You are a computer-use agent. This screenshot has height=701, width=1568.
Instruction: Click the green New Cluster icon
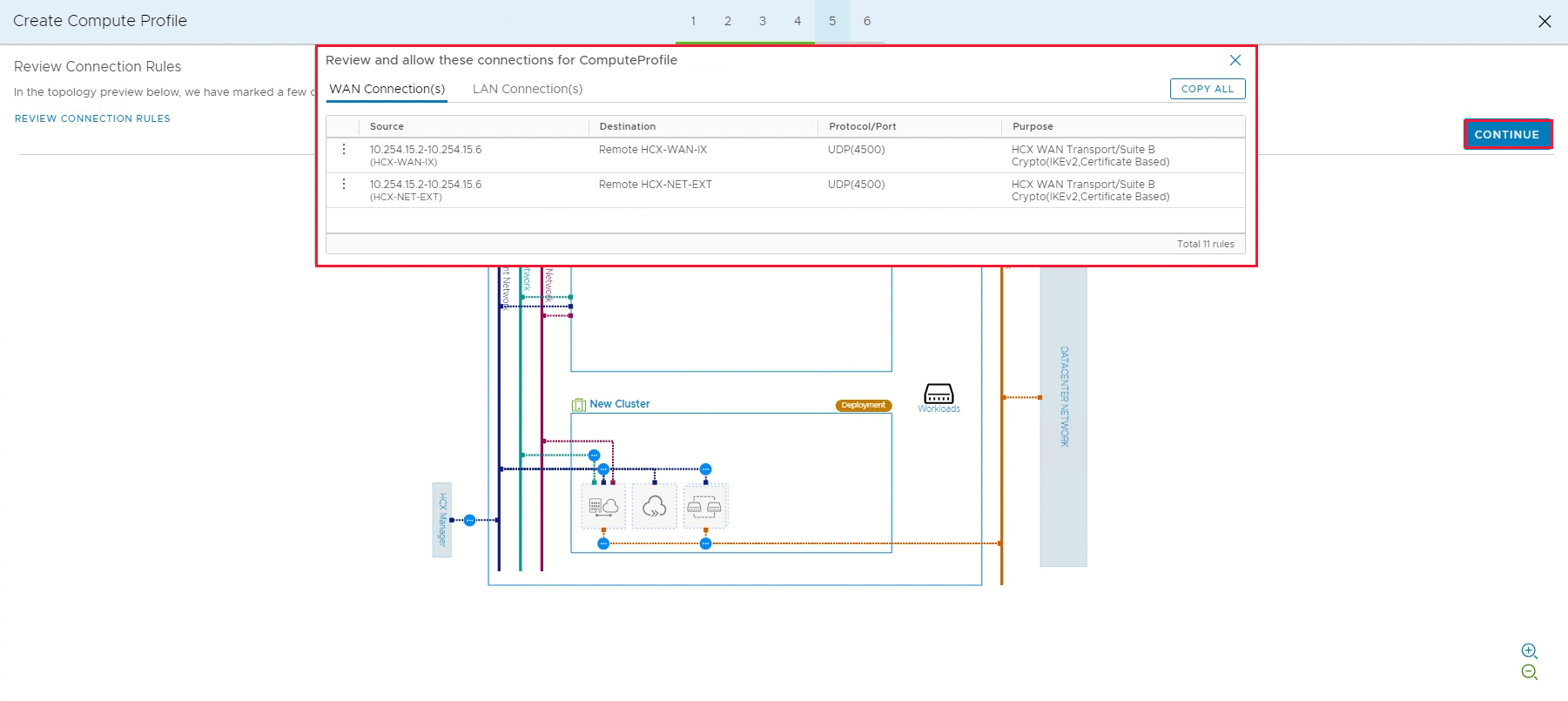click(579, 404)
